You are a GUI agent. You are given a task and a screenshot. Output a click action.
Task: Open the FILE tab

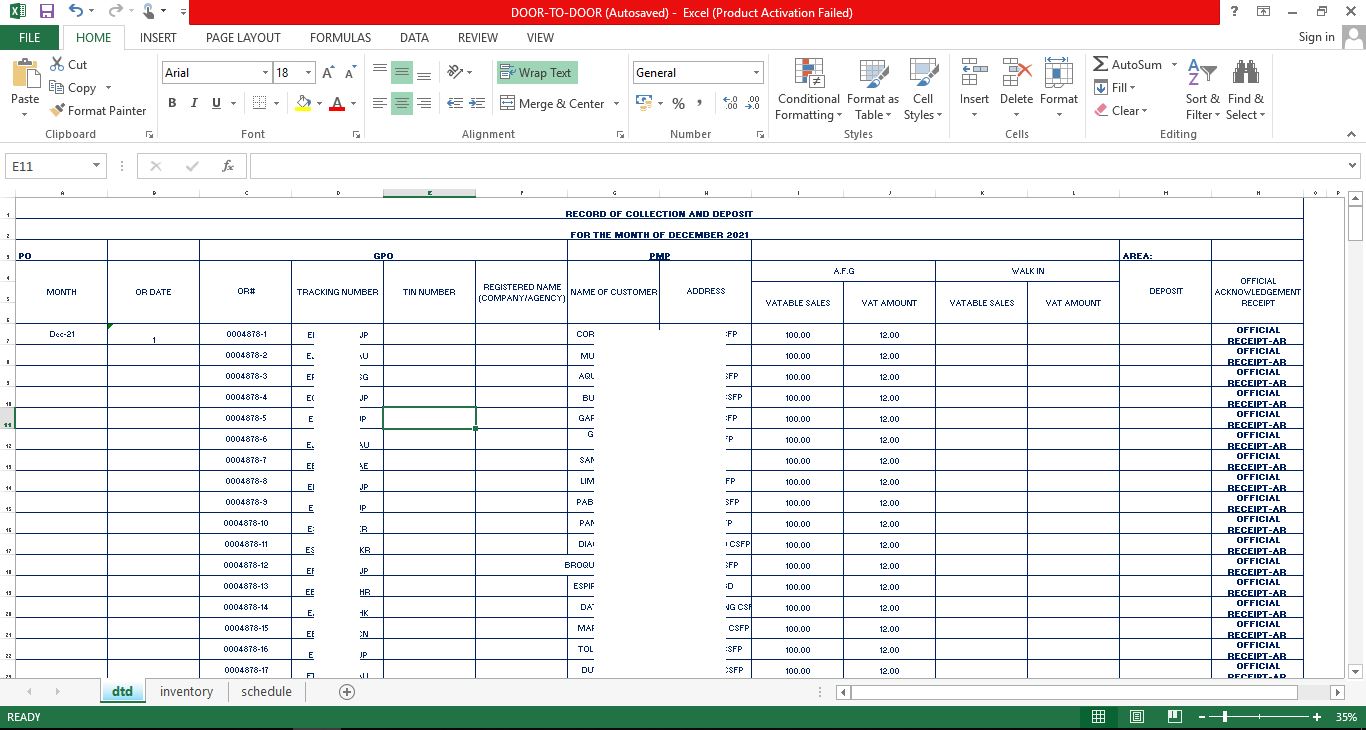pyautogui.click(x=30, y=38)
